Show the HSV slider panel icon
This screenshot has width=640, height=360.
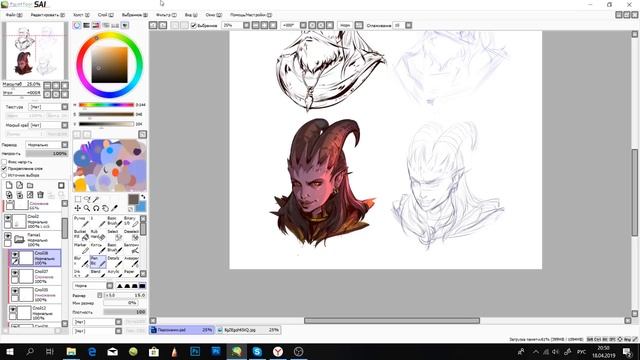96,25
